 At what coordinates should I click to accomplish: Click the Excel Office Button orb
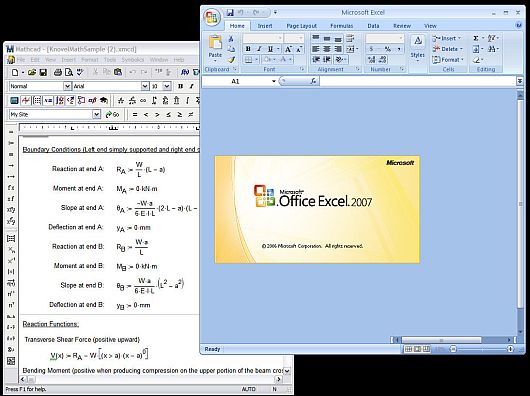coord(212,17)
